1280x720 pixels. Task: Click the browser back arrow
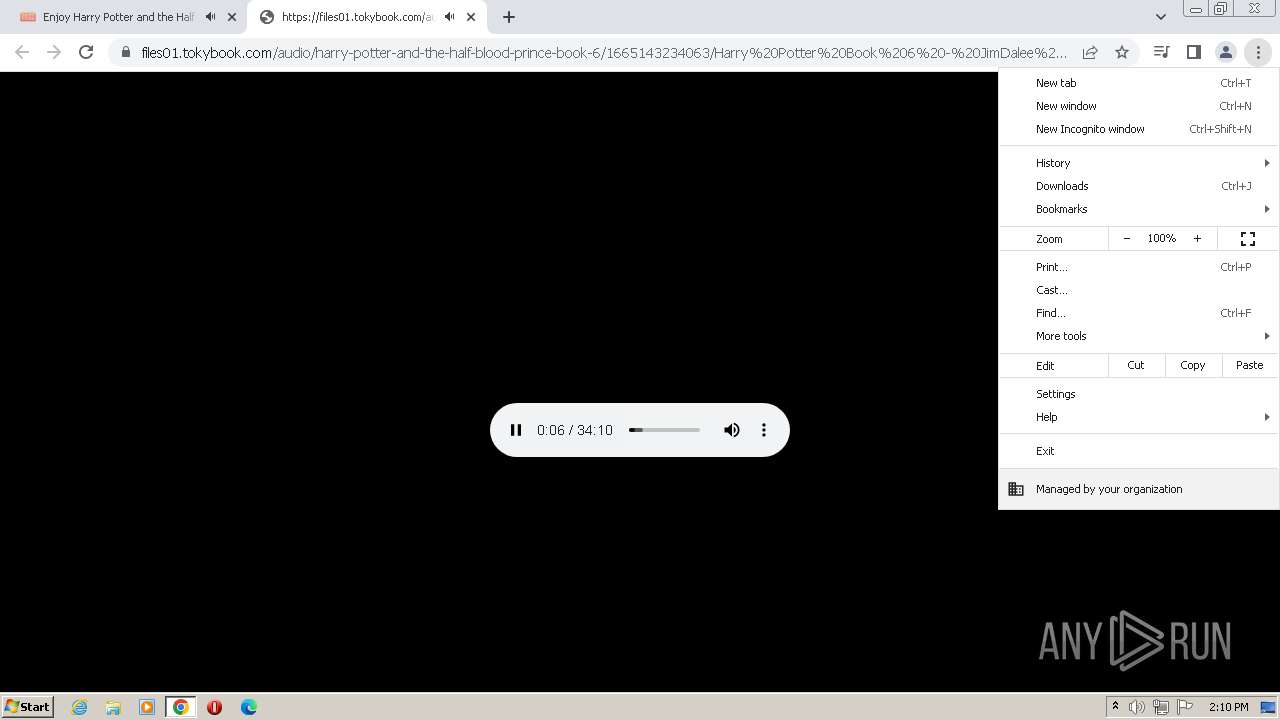pyautogui.click(x=22, y=52)
